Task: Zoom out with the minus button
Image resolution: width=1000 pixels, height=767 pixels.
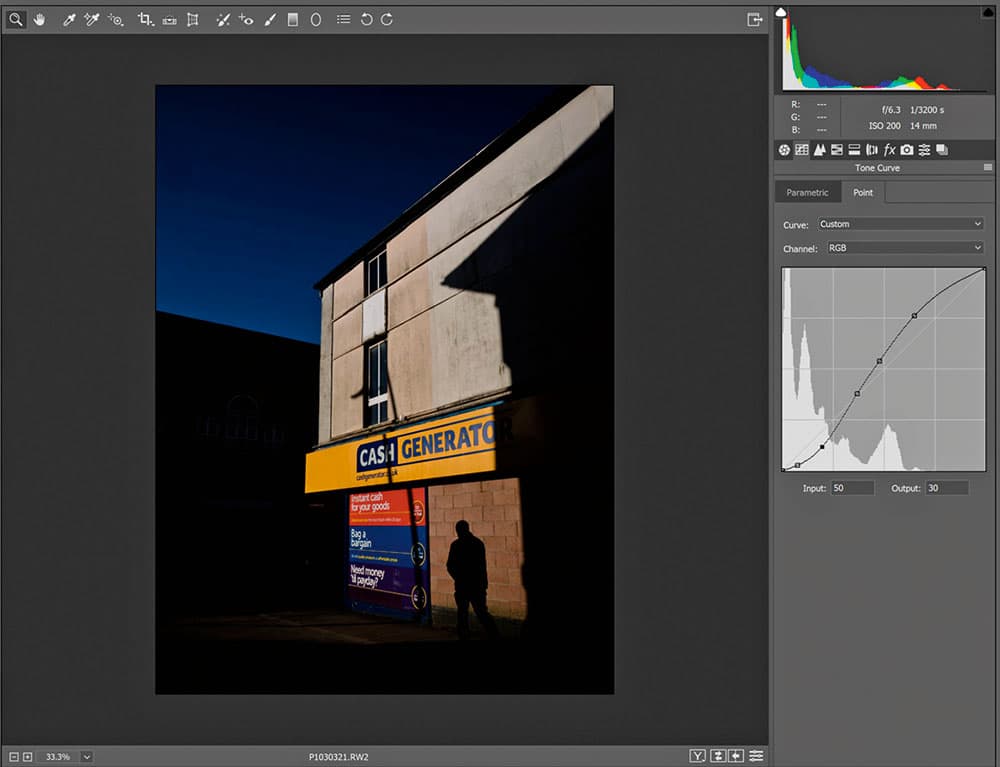Action: 14,757
